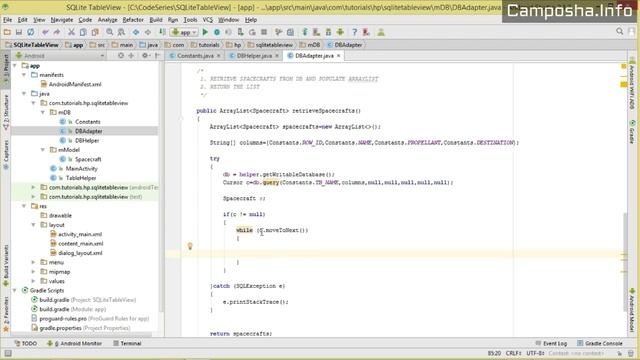The image size is (640, 360).
Task: Toggle the Gradle tool window side tab
Action: [x=632, y=131]
